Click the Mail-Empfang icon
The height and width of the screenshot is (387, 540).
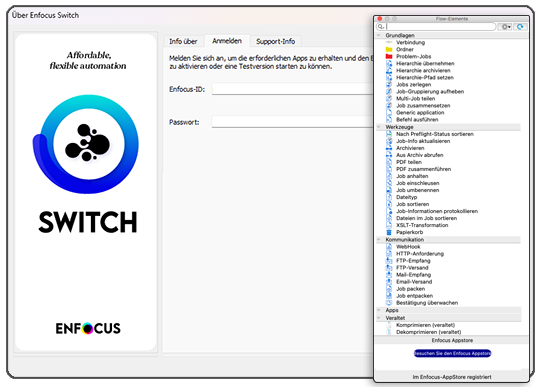389,275
